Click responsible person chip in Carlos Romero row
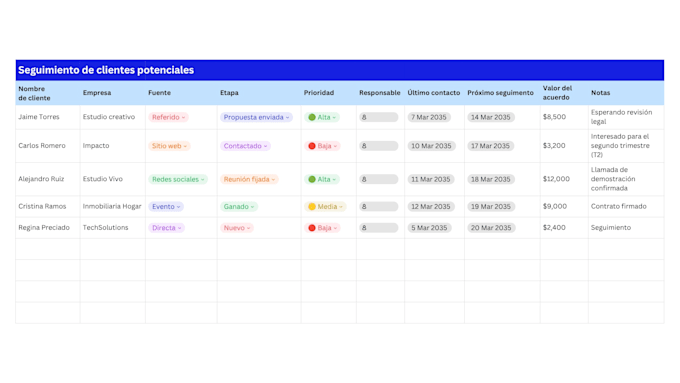 pyautogui.click(x=379, y=146)
